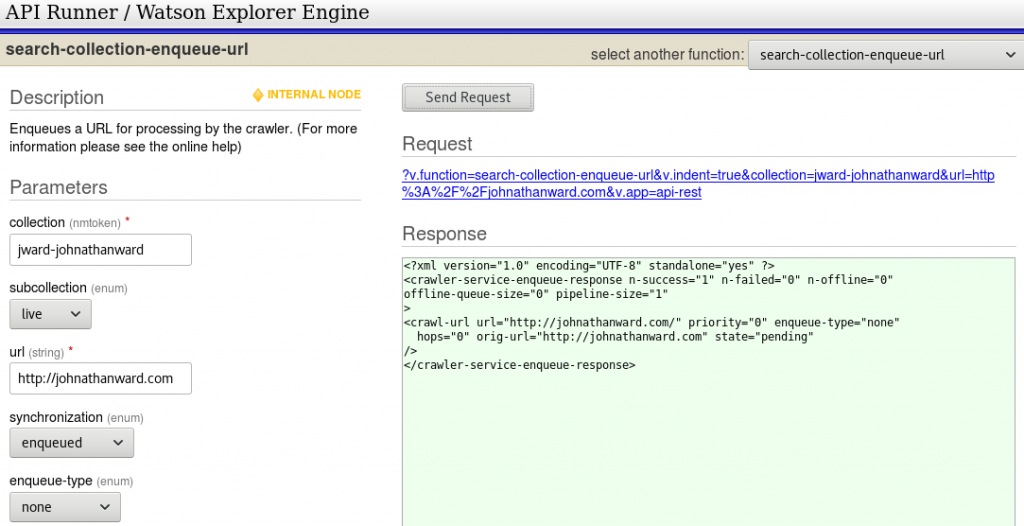Click the search-collection-enqueue-url page title
The width and height of the screenshot is (1024, 526).
(x=127, y=49)
